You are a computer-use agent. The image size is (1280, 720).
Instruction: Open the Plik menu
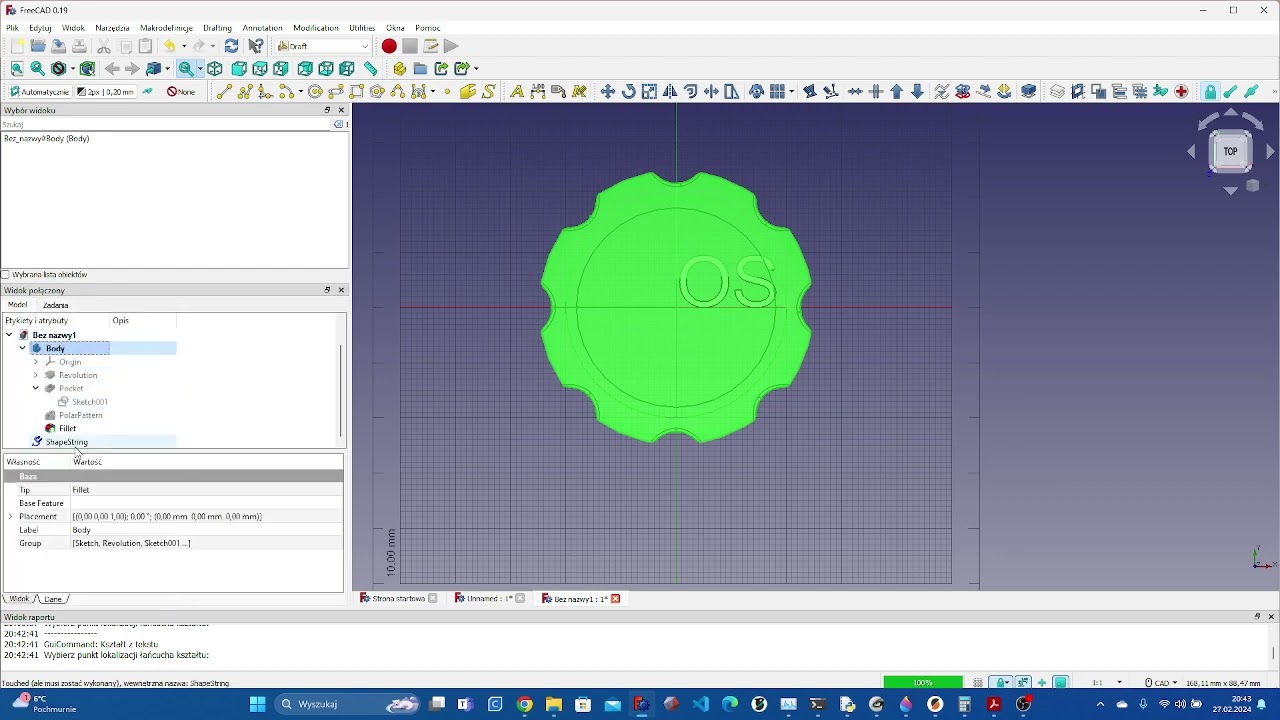(12, 28)
